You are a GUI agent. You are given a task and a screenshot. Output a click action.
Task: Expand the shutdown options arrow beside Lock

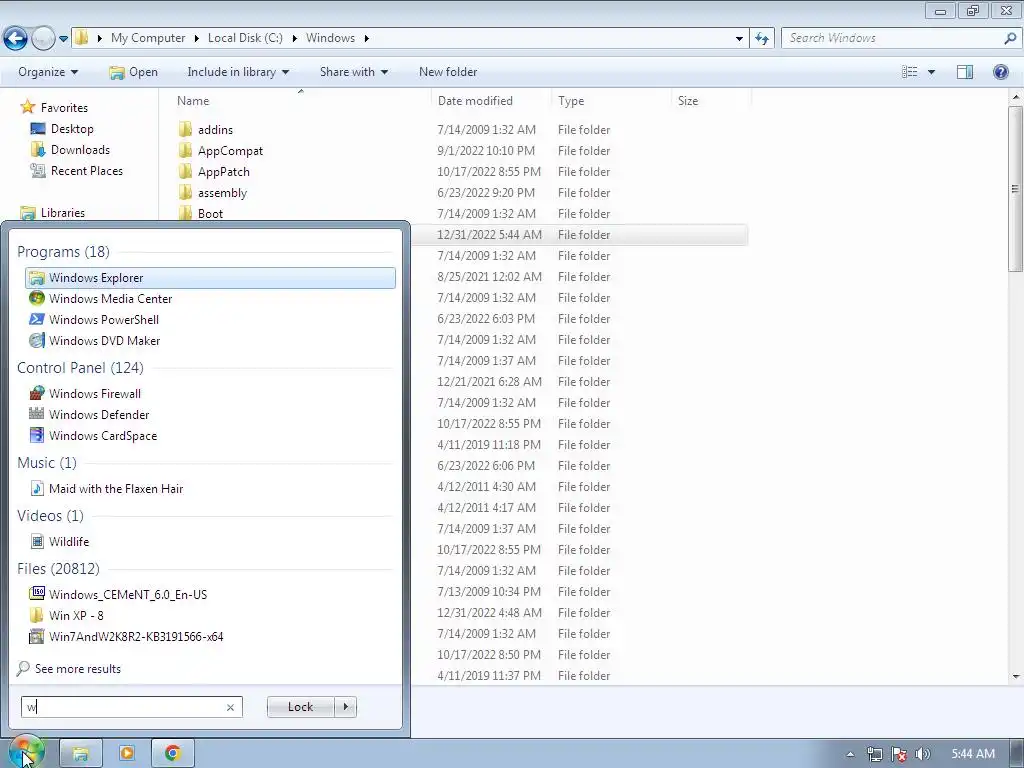[345, 707]
